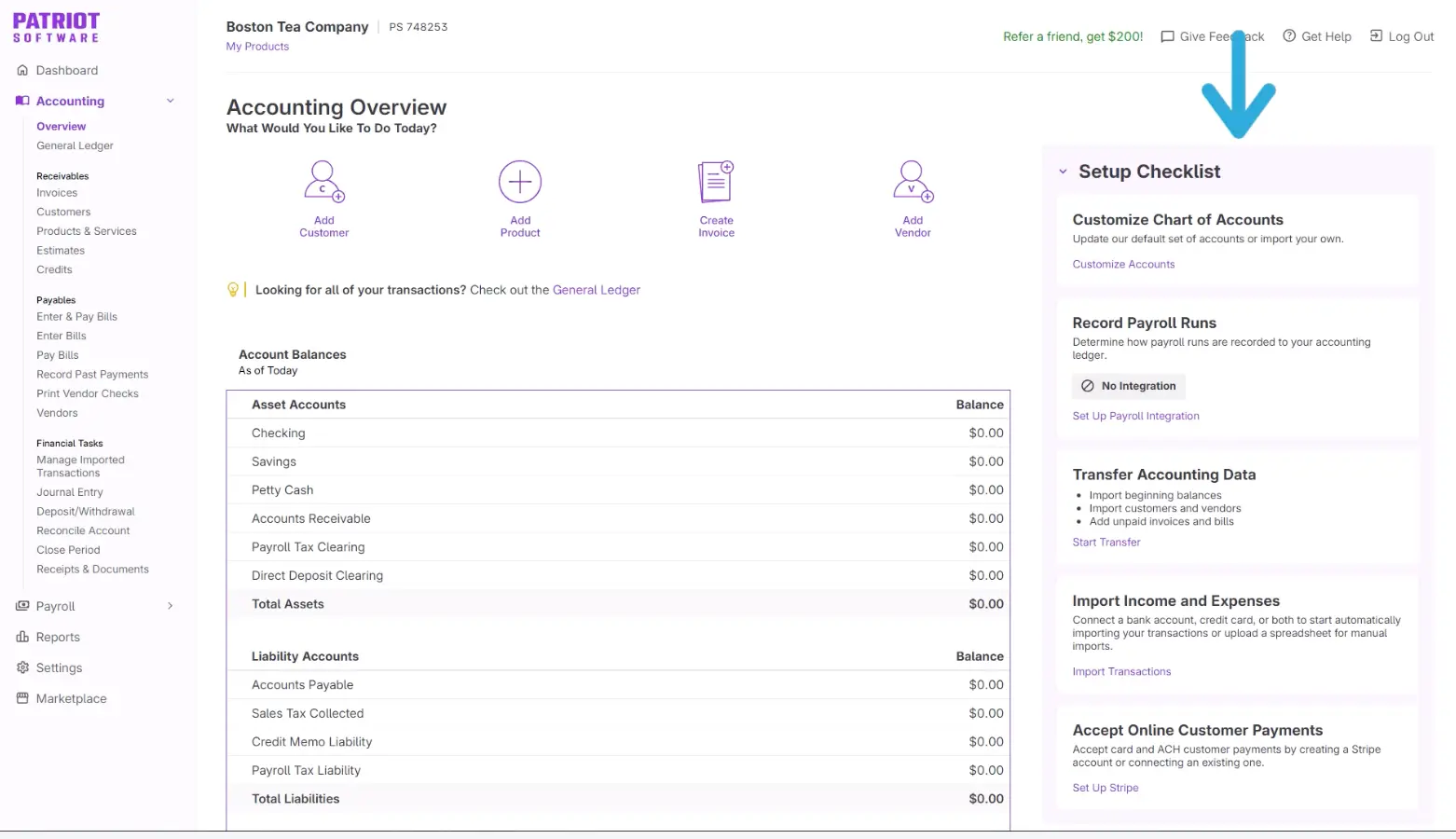Select Journal Entry under Financial Tasks
1456x839 pixels.
(70, 492)
